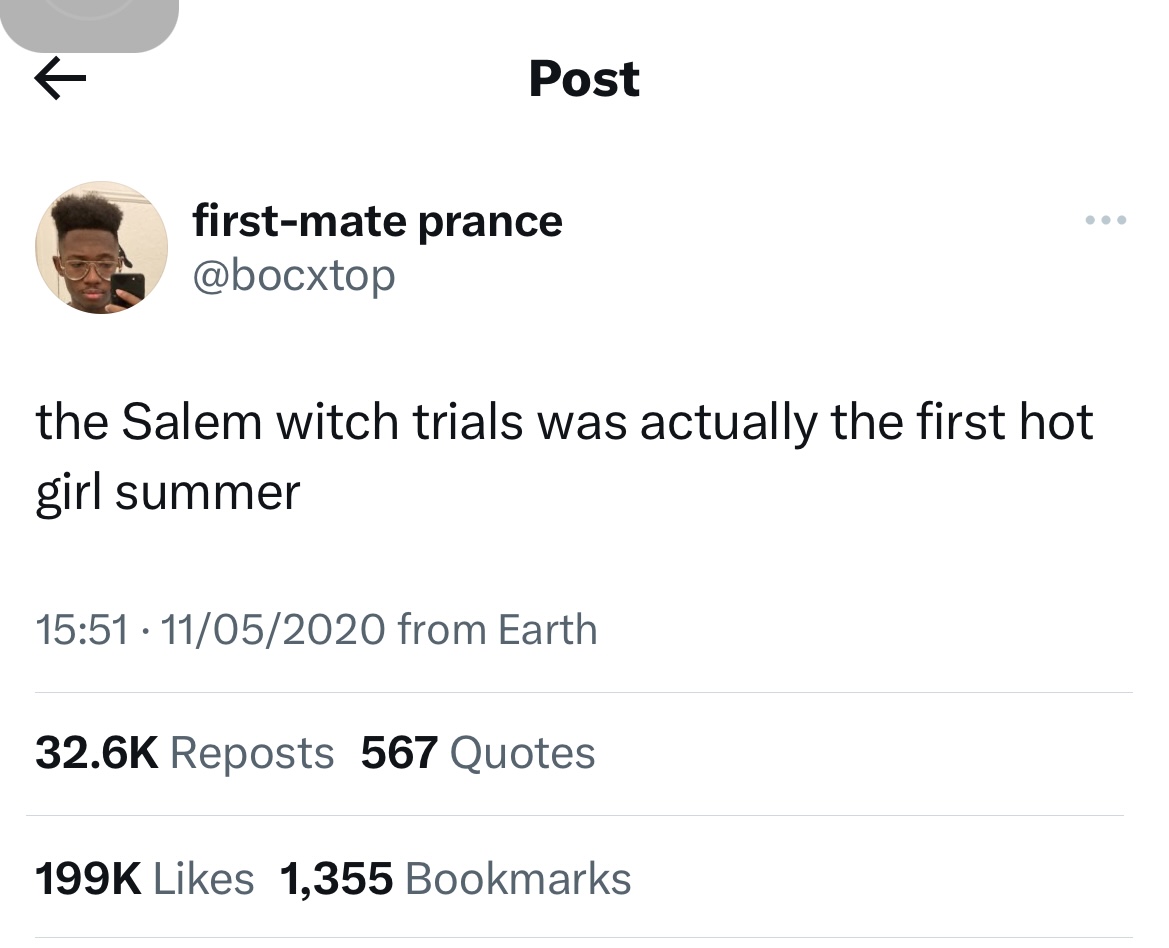Open the post options ellipsis menu
Viewport: 1169px width, 948px height.
point(1105,220)
